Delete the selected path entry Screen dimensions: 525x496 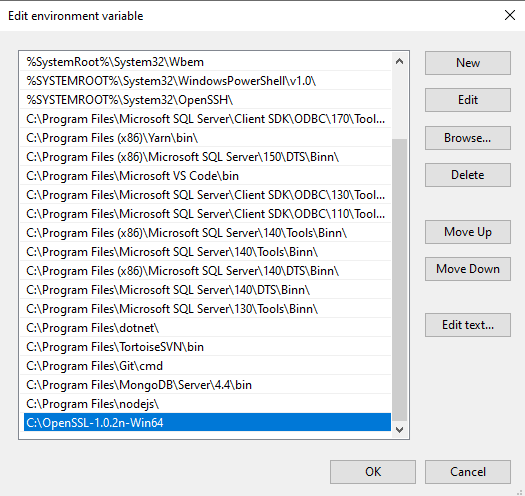tap(468, 175)
